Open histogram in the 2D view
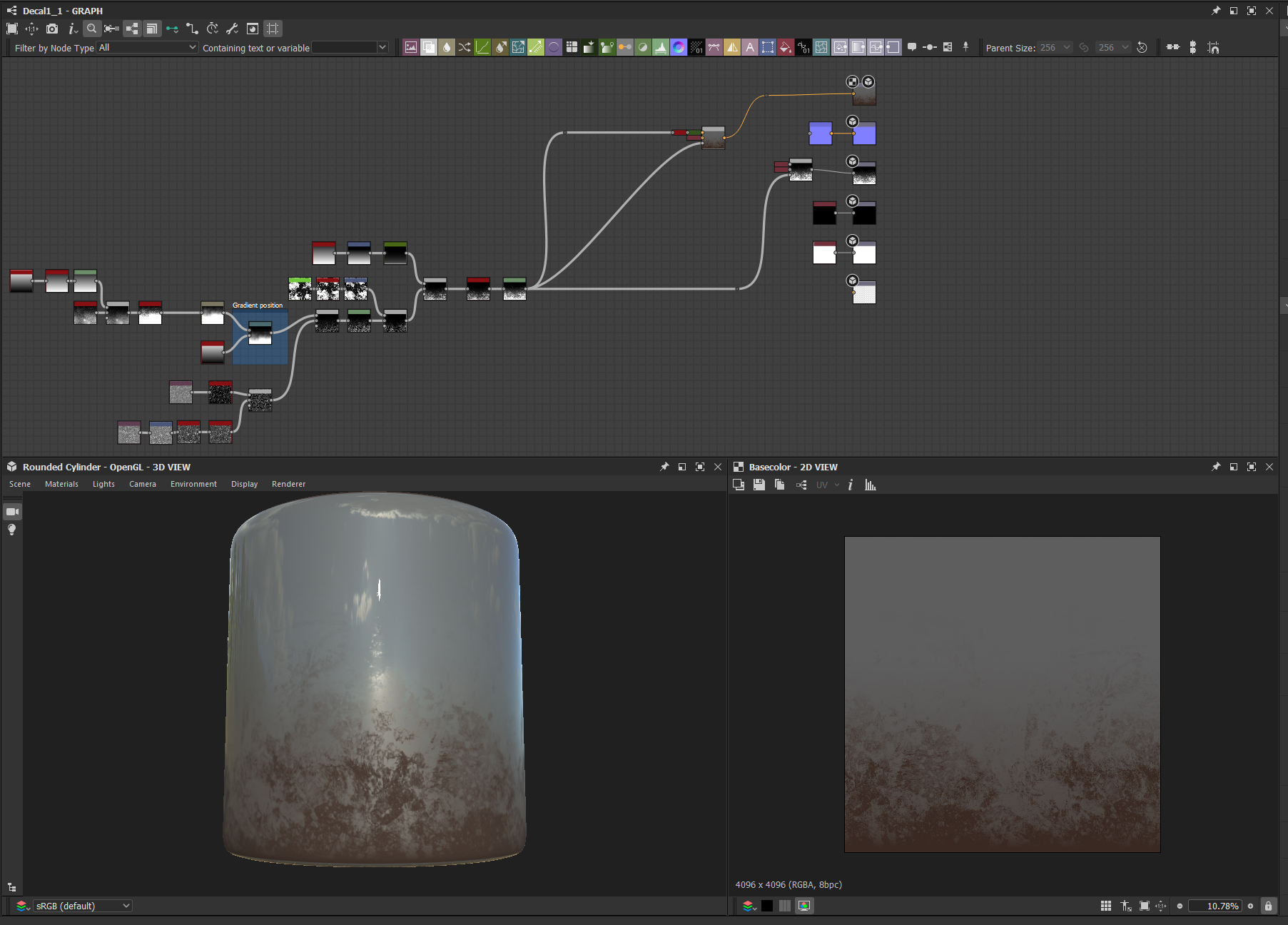The height and width of the screenshot is (925, 1288). [x=870, y=485]
